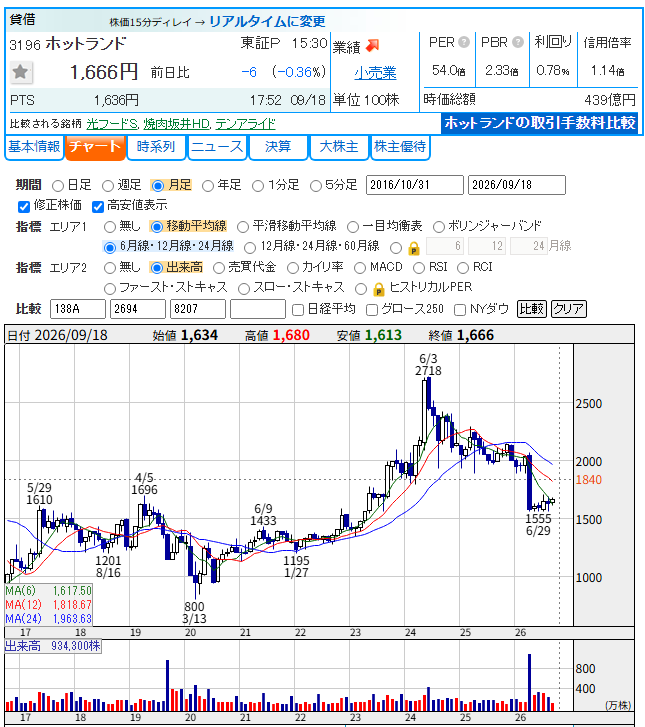Click the lock icon beside ヒストリカルPER
The image size is (645, 727).
(x=379, y=289)
